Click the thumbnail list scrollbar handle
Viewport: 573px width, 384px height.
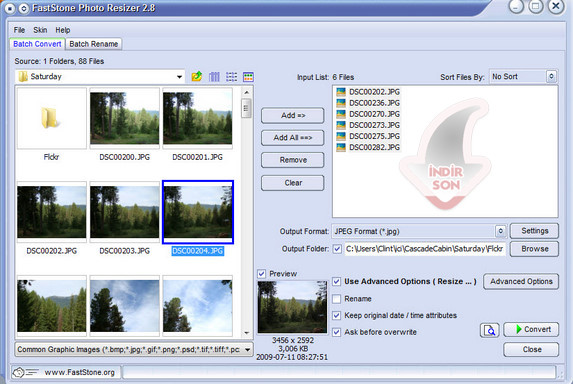(x=247, y=108)
